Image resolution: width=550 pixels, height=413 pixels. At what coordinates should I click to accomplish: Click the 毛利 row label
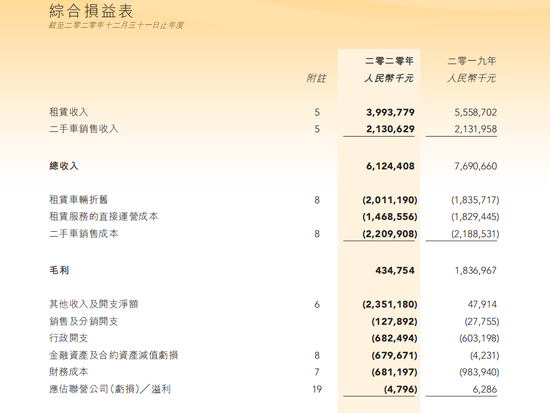click(59, 270)
